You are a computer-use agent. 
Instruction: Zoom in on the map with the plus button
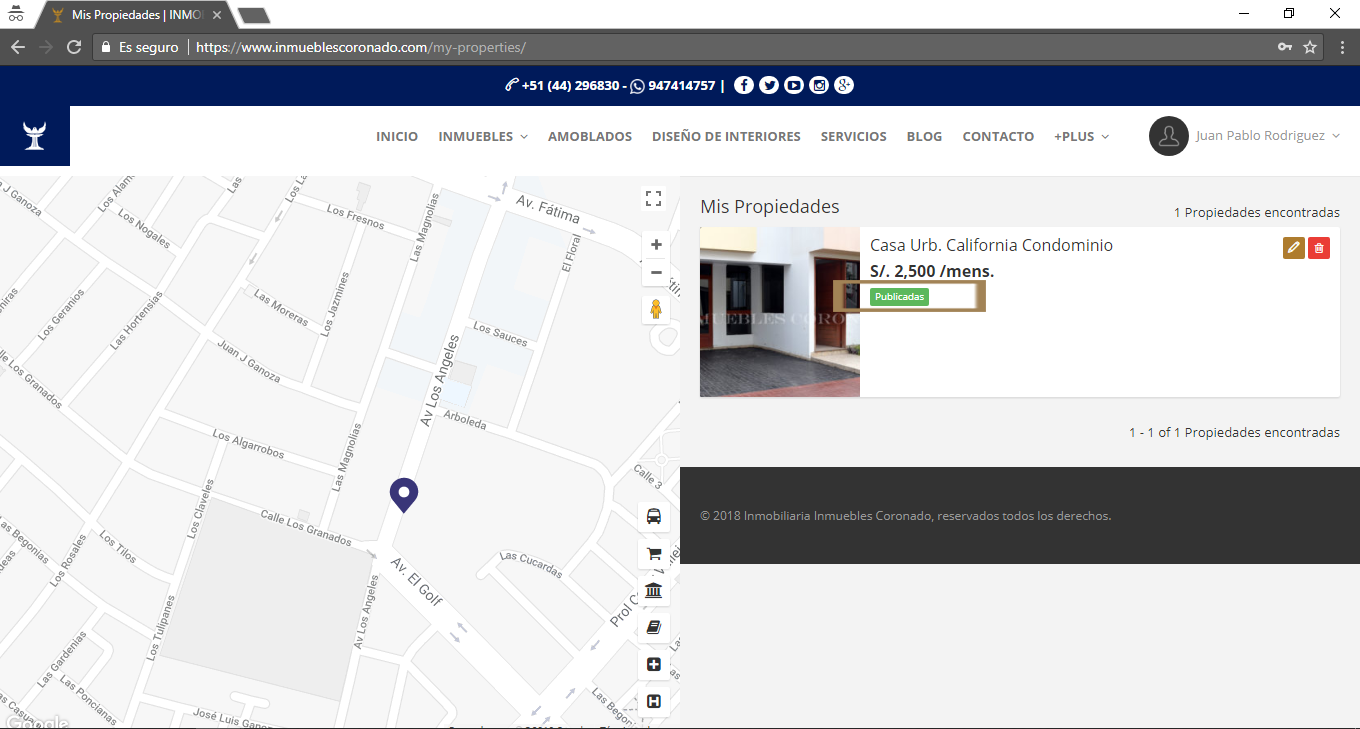(656, 245)
